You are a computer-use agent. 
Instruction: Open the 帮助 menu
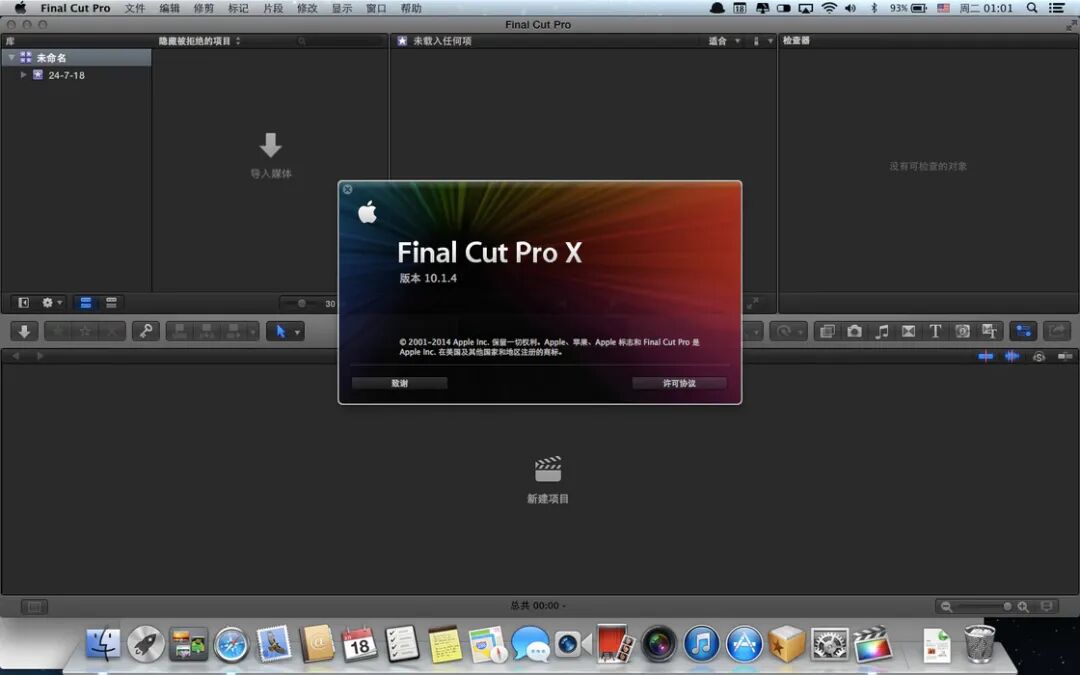(411, 8)
